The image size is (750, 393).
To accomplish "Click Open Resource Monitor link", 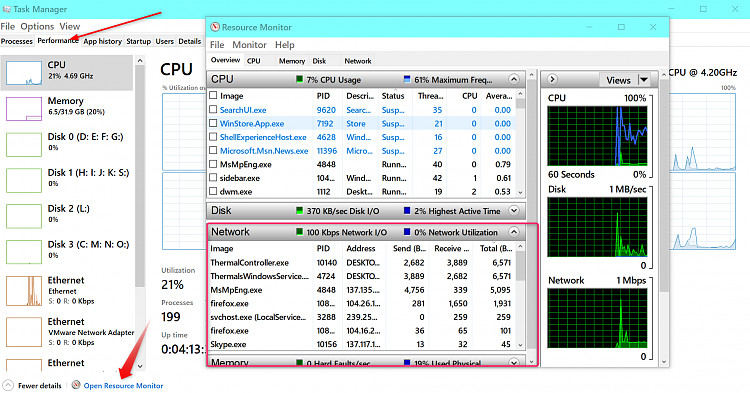I will 123,385.
